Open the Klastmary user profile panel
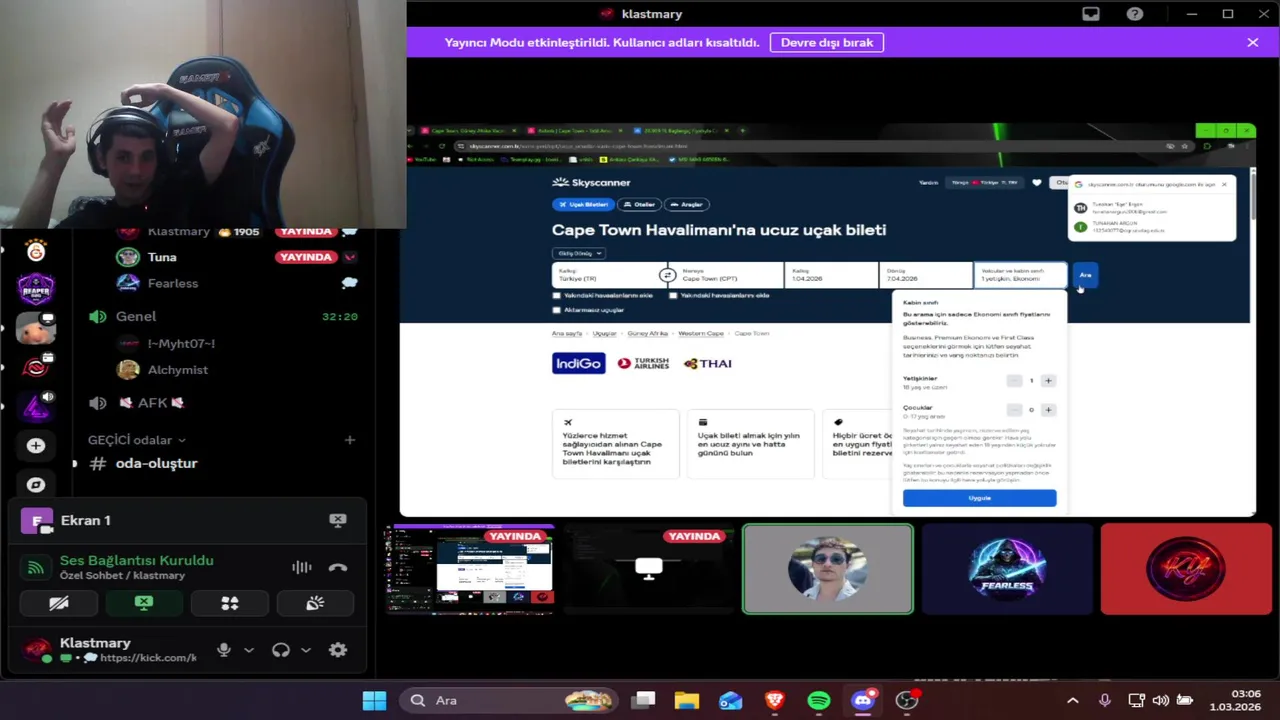This screenshot has width=1280, height=720. [x=110, y=650]
